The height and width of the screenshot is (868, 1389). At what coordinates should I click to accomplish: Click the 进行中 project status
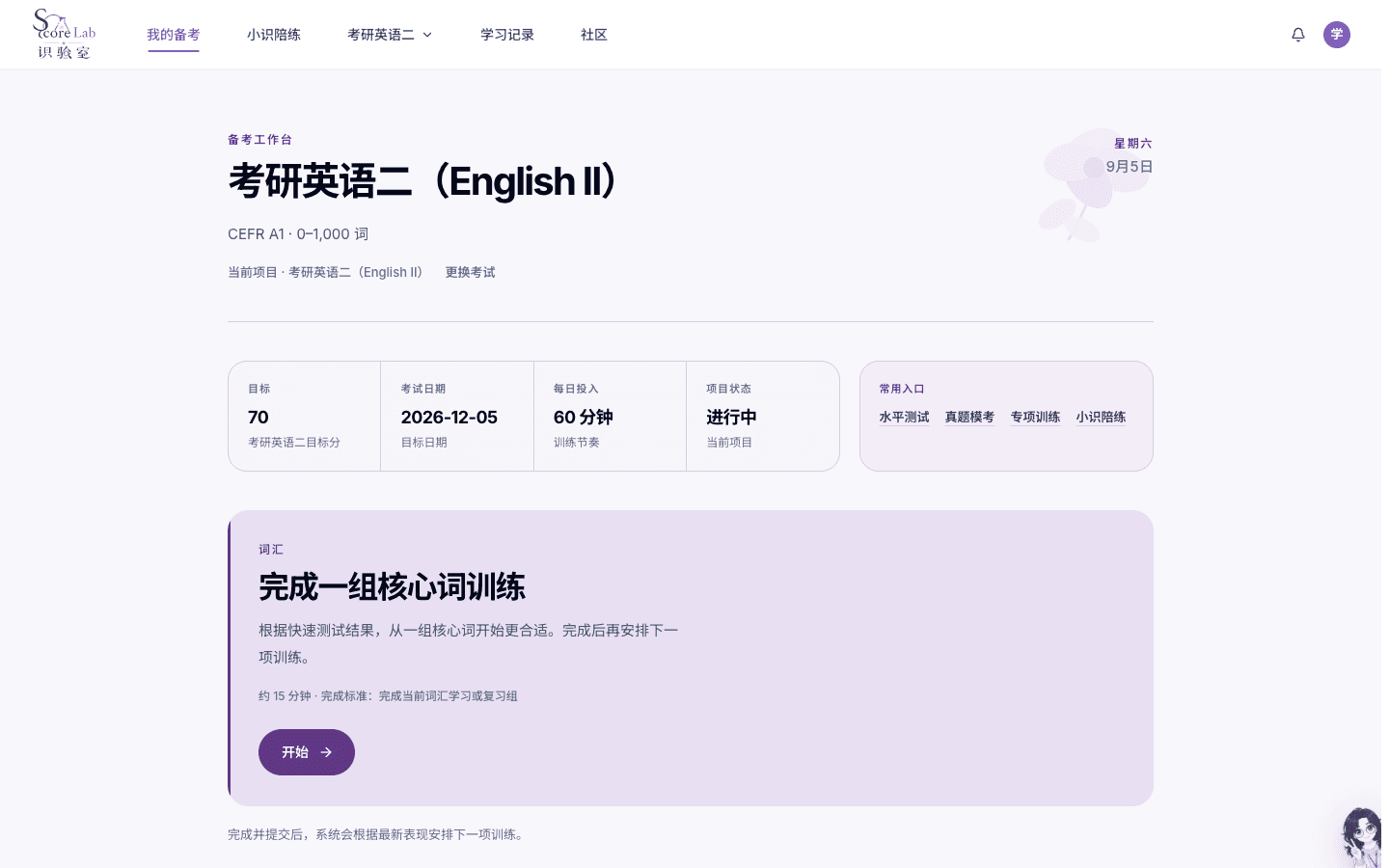coord(731,417)
